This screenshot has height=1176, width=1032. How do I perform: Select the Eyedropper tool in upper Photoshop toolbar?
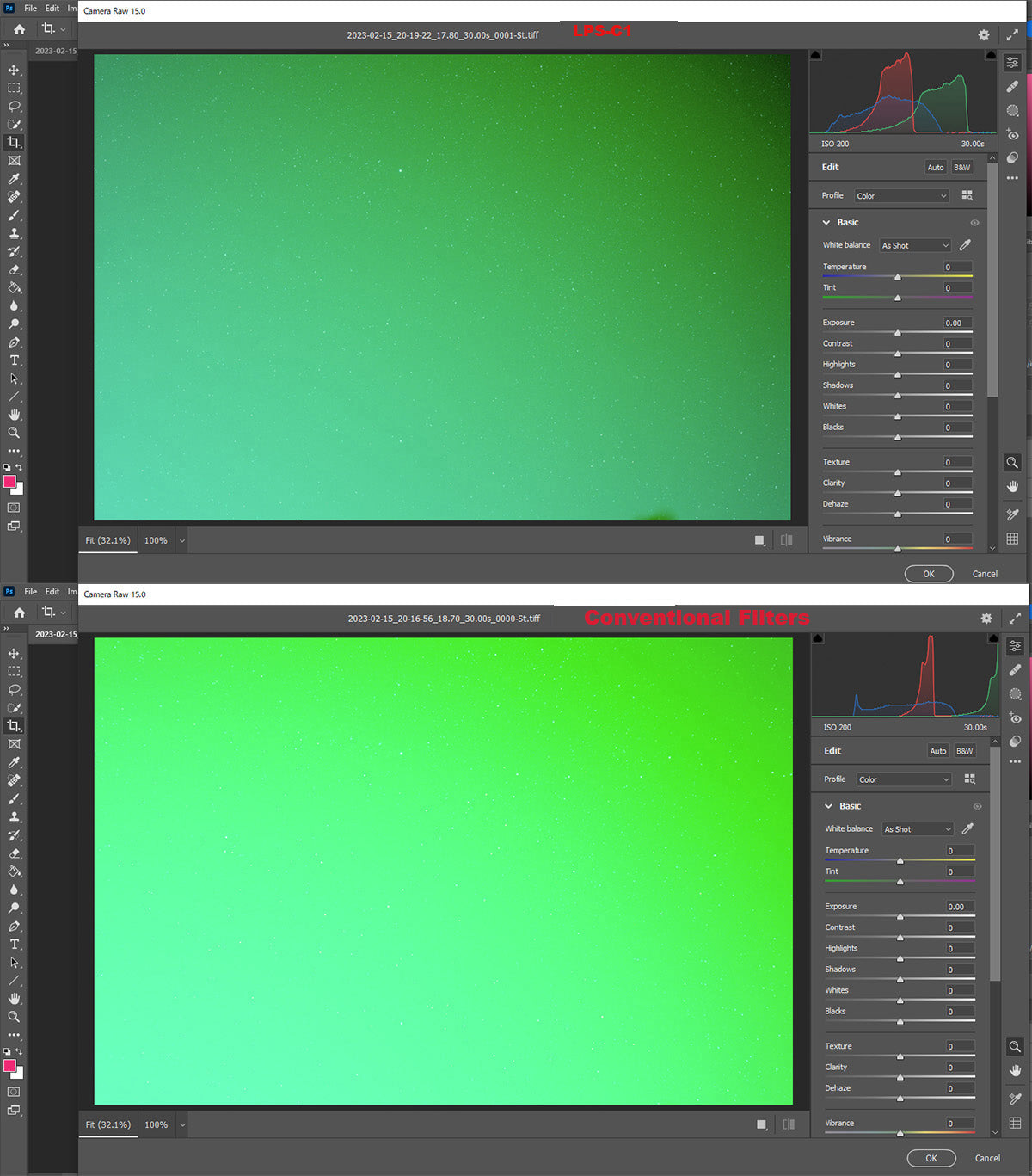point(14,179)
